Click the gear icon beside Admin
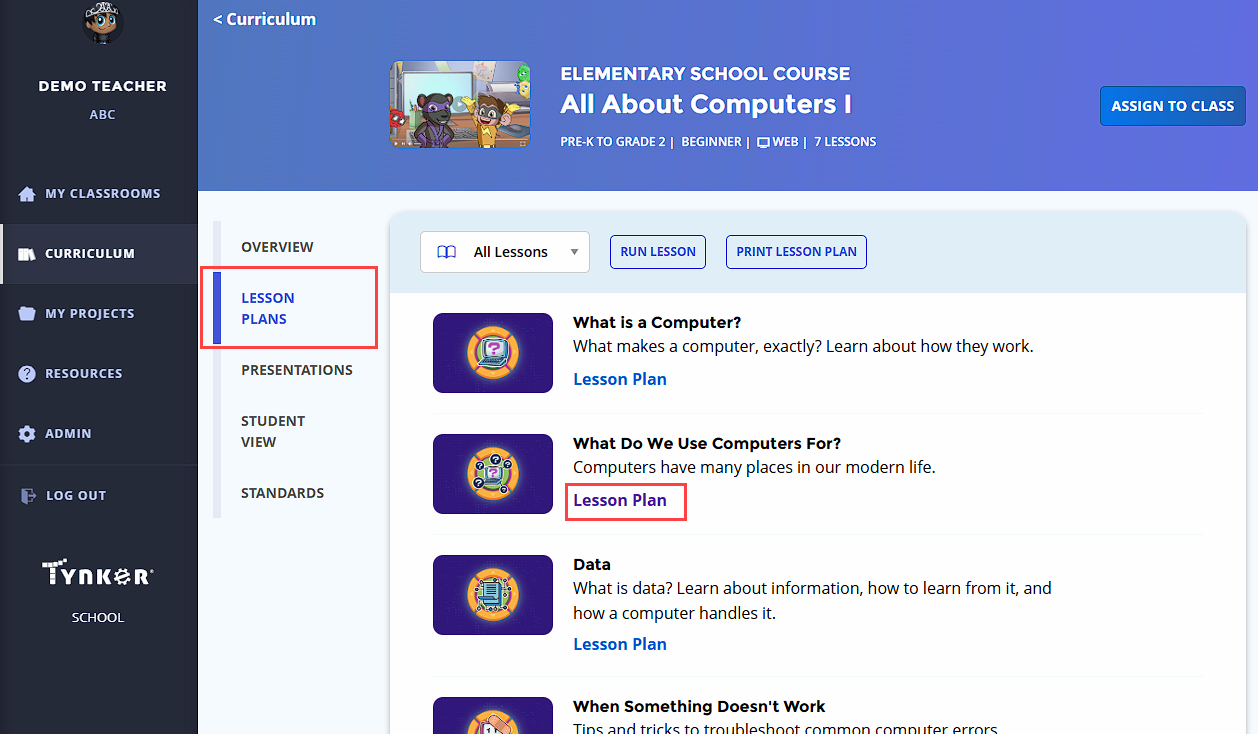Image resolution: width=1258 pixels, height=734 pixels. tap(27, 434)
